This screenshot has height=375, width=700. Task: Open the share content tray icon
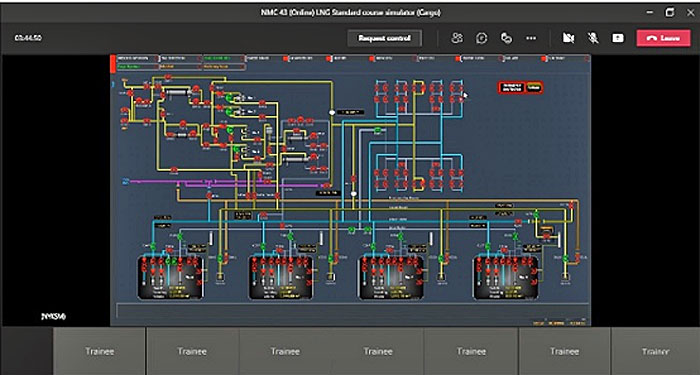(618, 38)
